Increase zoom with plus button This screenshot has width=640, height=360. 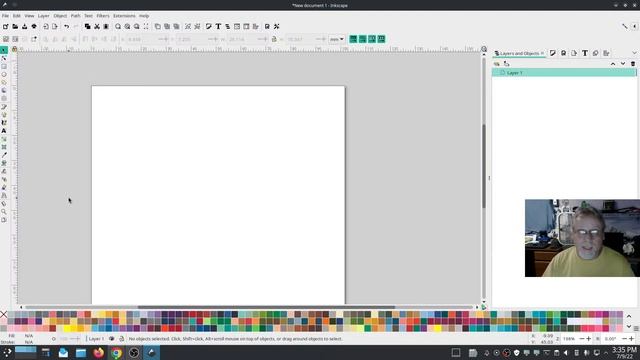click(x=589, y=339)
